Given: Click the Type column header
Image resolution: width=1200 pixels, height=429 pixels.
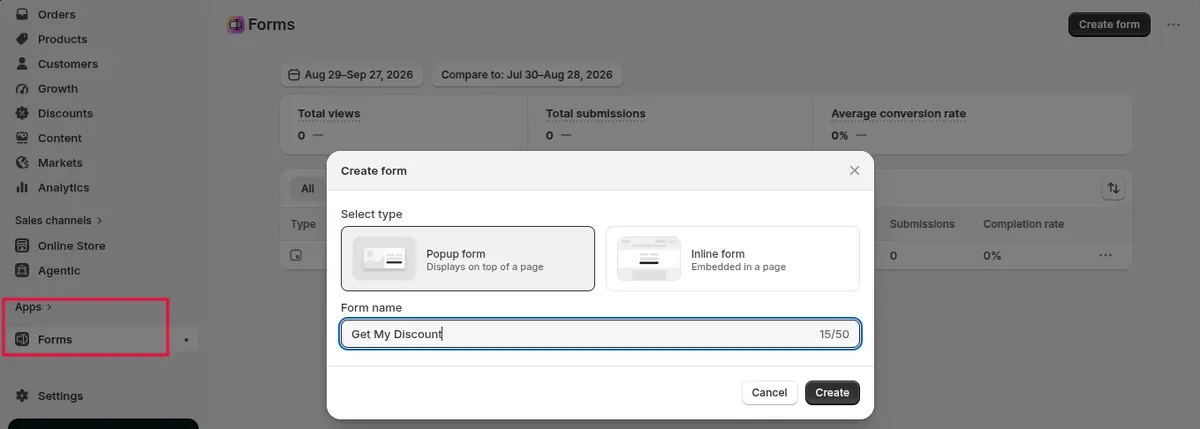Looking at the screenshot, I should pos(303,224).
